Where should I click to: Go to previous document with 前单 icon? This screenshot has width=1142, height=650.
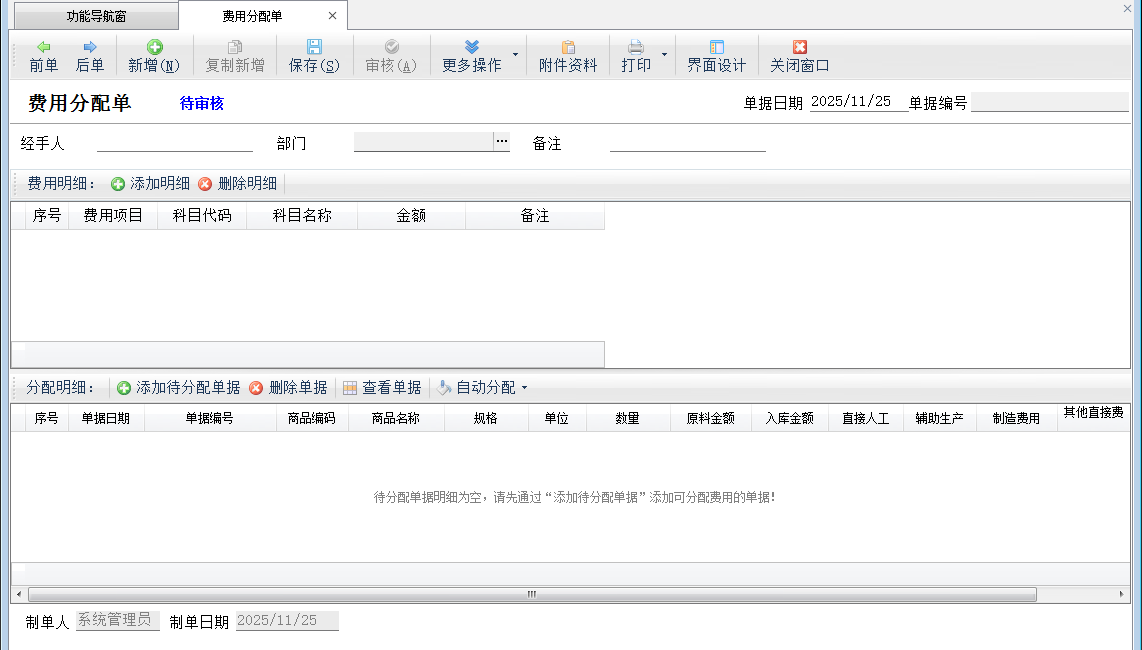43,47
